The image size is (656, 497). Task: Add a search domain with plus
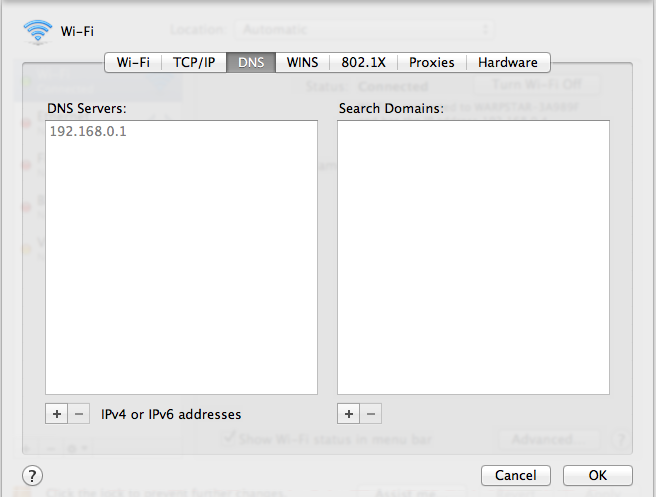click(x=348, y=414)
